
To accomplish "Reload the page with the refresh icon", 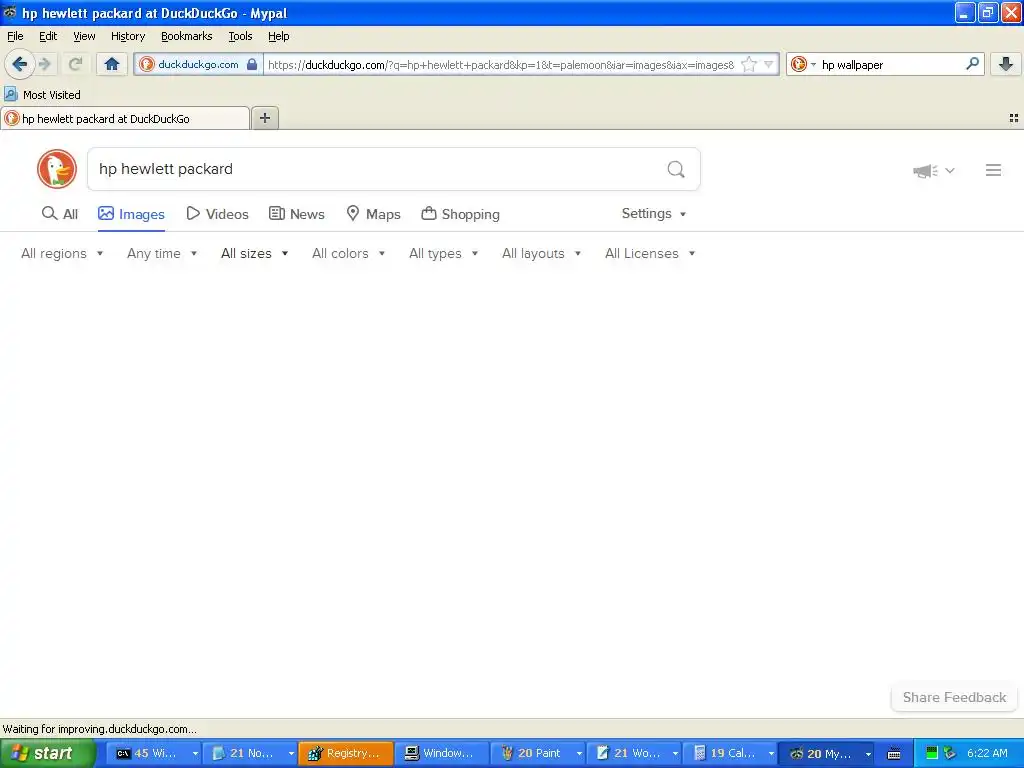I will tap(75, 64).
